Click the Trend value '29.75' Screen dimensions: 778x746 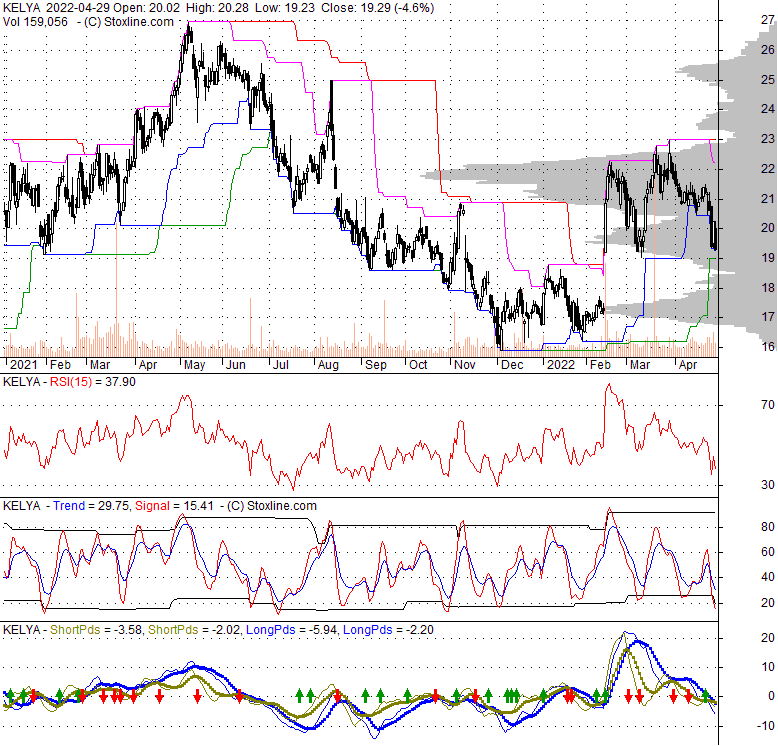click(x=113, y=506)
